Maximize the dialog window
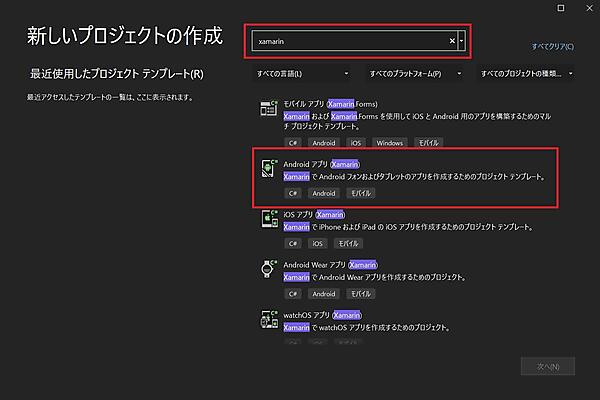Viewport: 600px width, 400px height. point(559,8)
